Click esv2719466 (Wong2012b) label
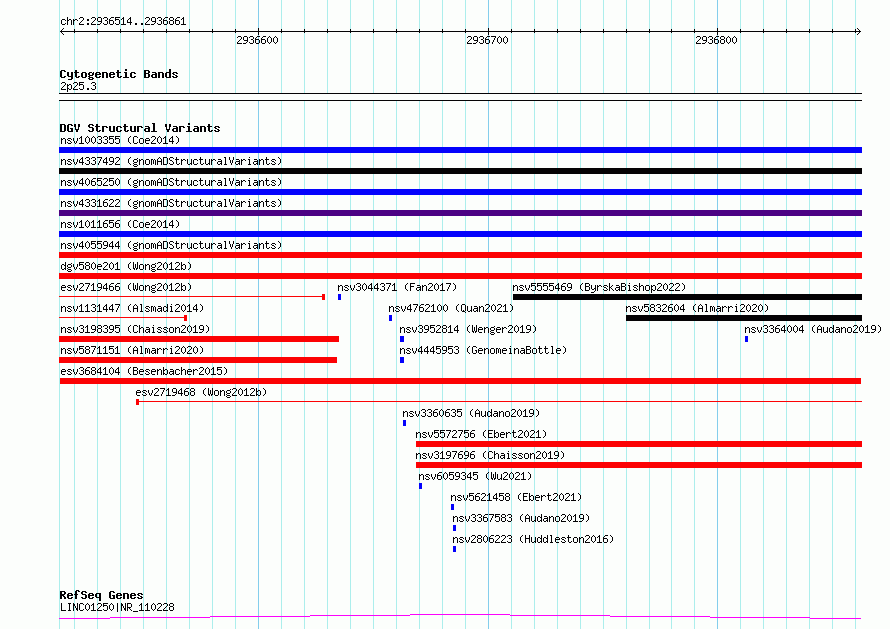The width and height of the screenshot is (890, 629). point(126,287)
